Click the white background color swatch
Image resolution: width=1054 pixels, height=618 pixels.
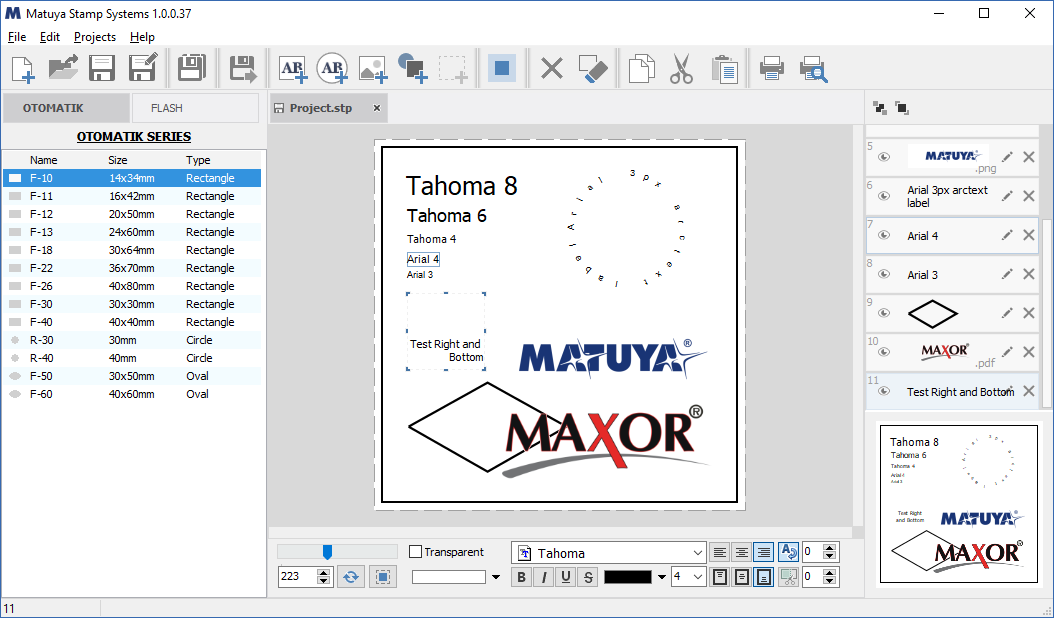click(448, 576)
